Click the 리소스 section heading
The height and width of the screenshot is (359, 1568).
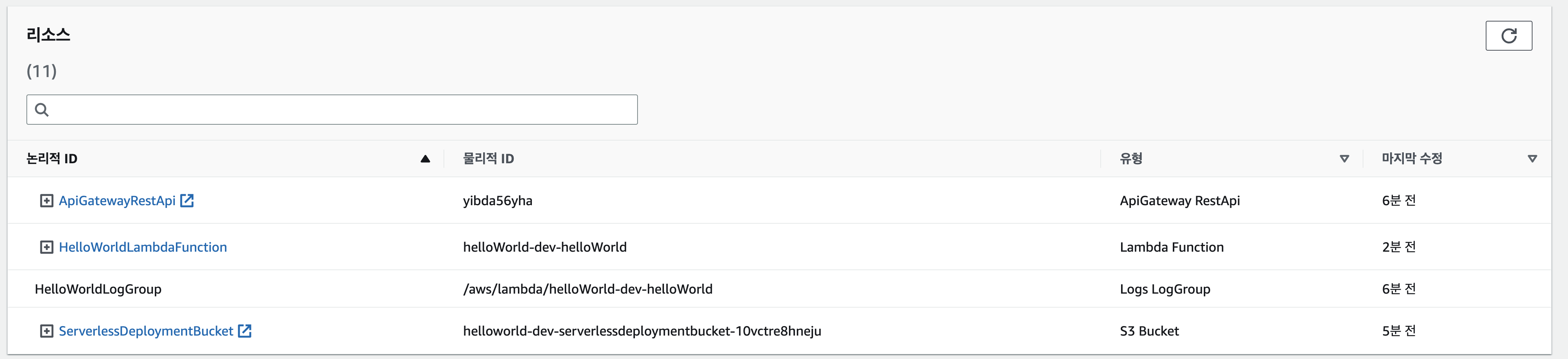48,35
